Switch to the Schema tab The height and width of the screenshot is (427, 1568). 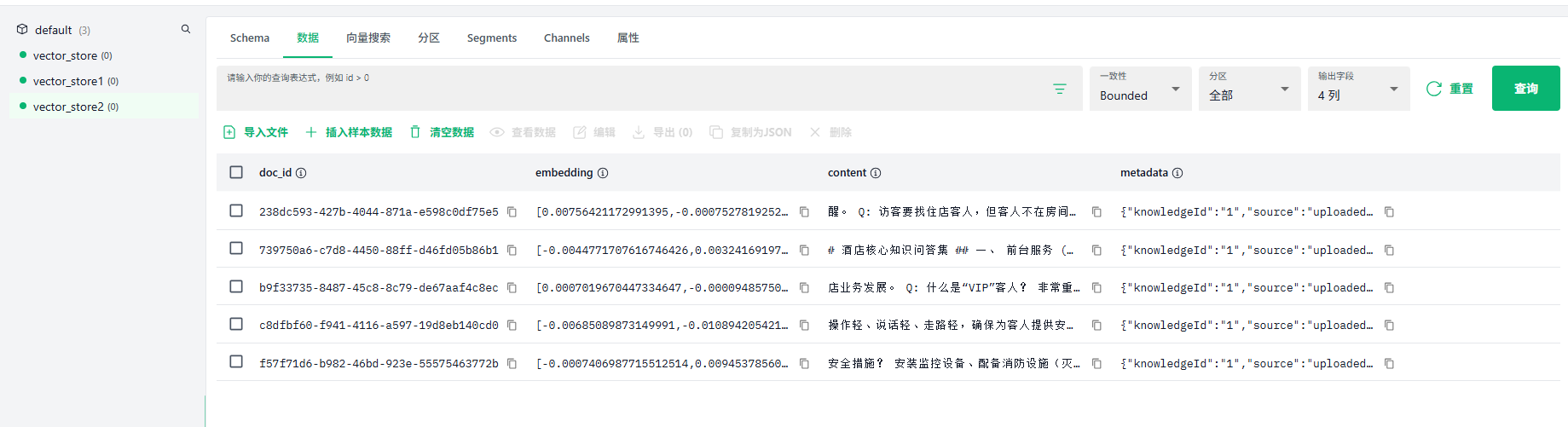[x=250, y=38]
